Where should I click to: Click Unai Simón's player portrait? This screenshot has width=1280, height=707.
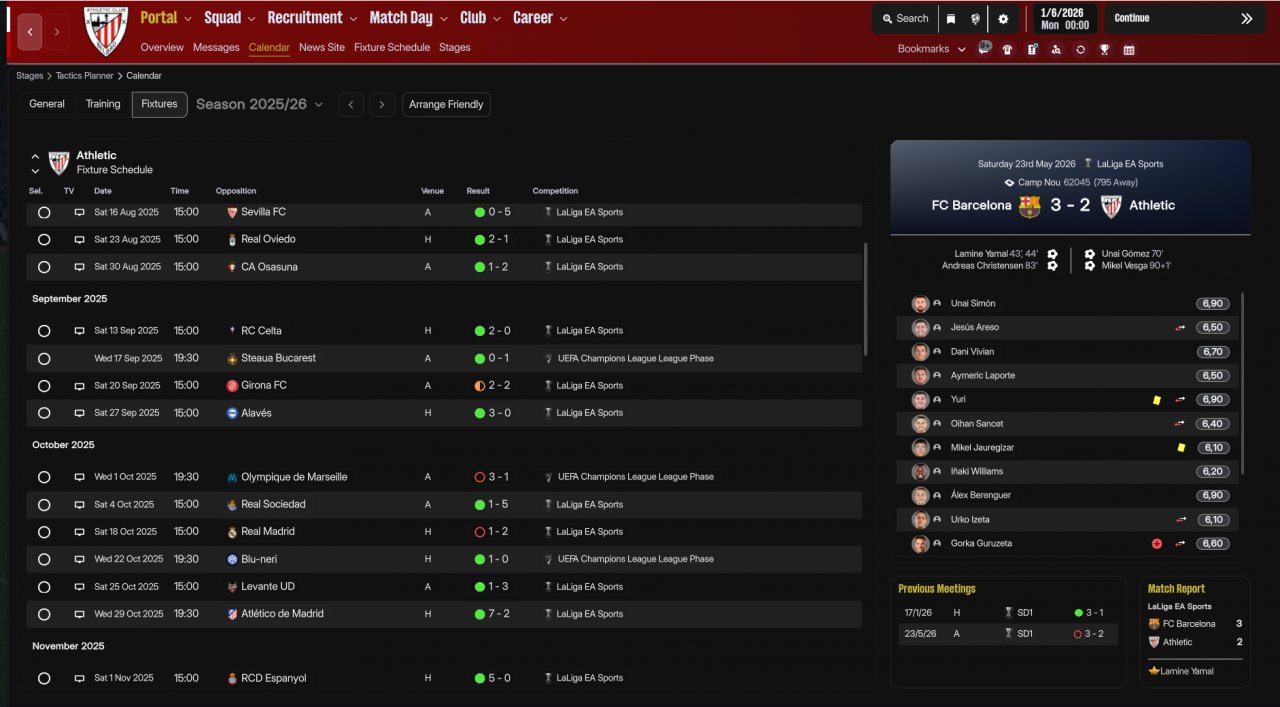coord(920,304)
